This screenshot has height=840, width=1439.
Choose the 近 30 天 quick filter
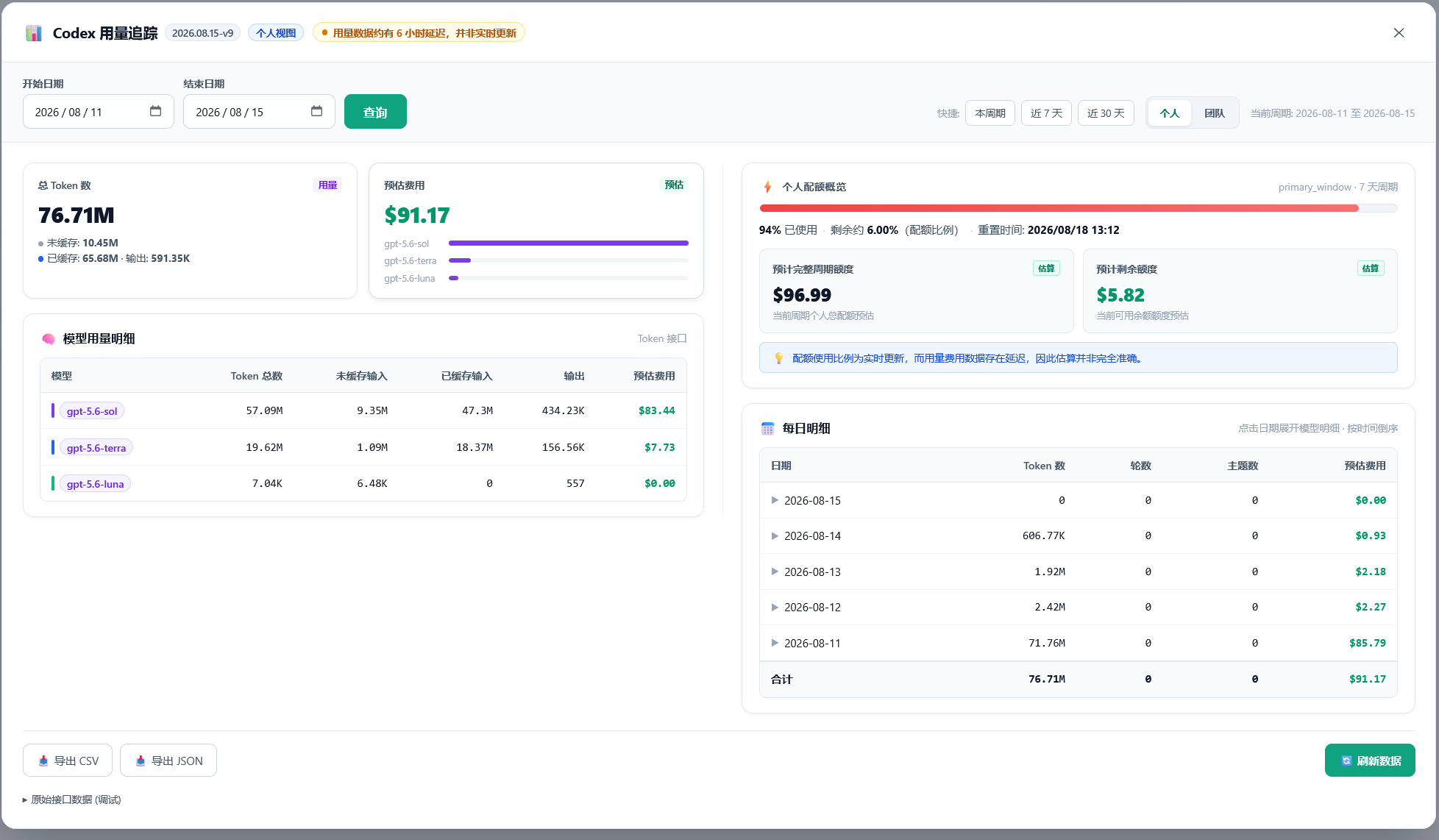pos(1106,113)
